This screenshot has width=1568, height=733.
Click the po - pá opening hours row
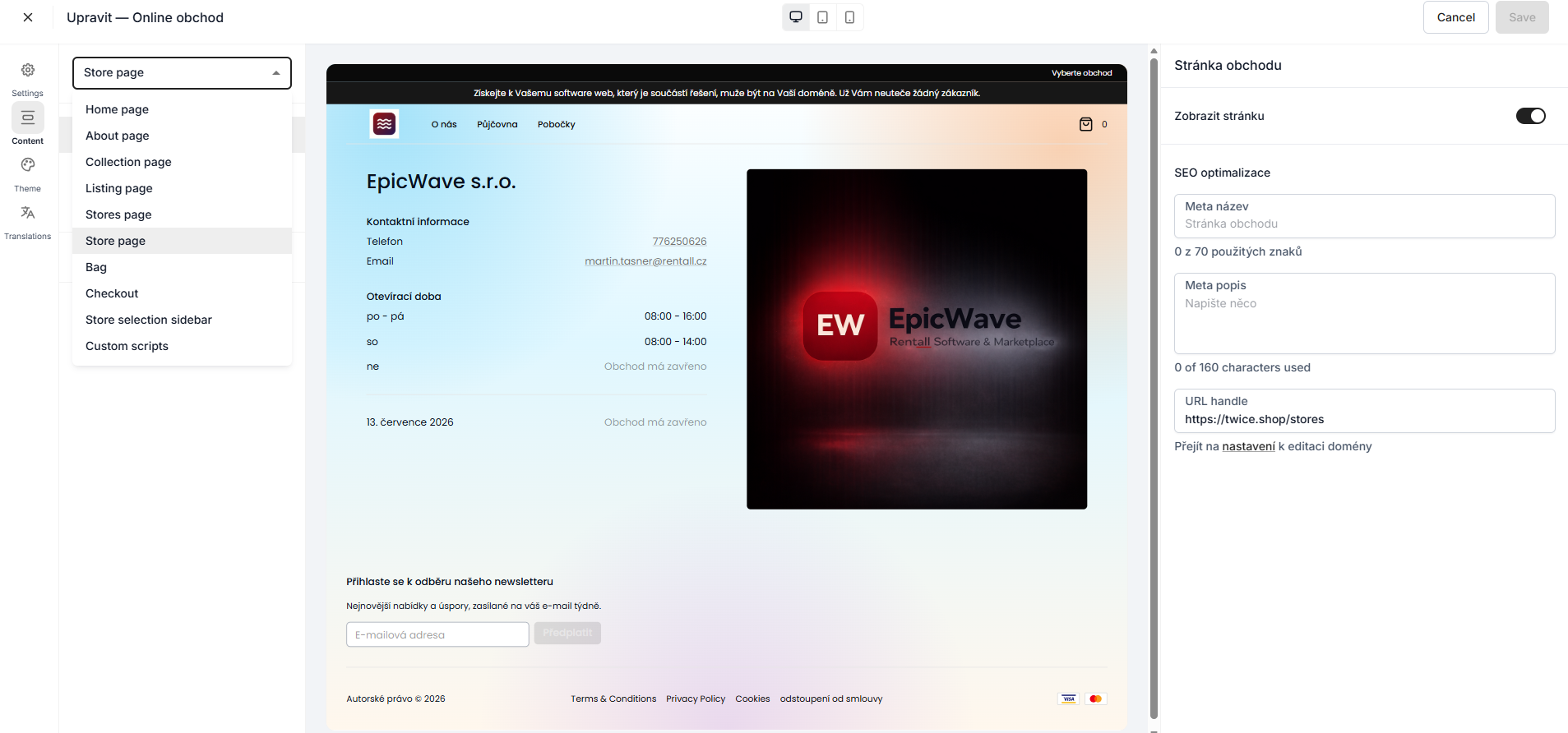coord(536,316)
